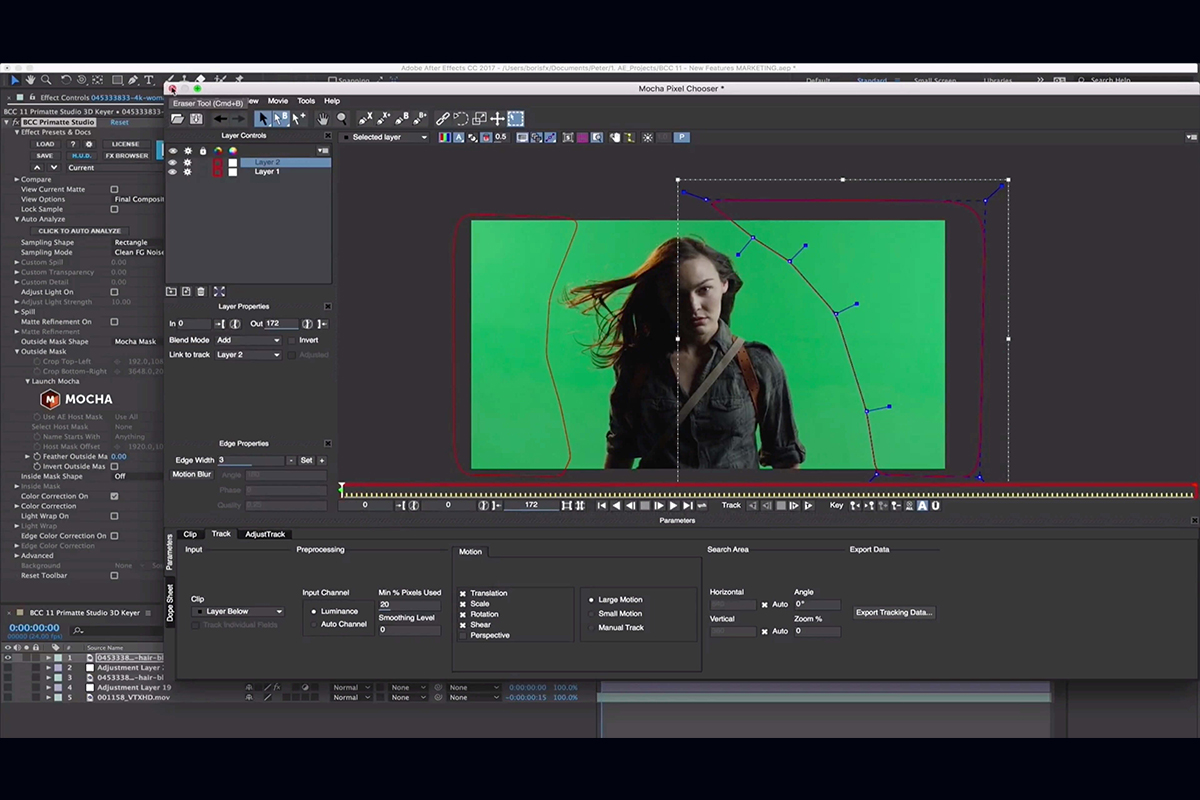Screen dimensions: 1200x800
Task: Hide Layer 1 with its eye icon
Action: pos(172,172)
